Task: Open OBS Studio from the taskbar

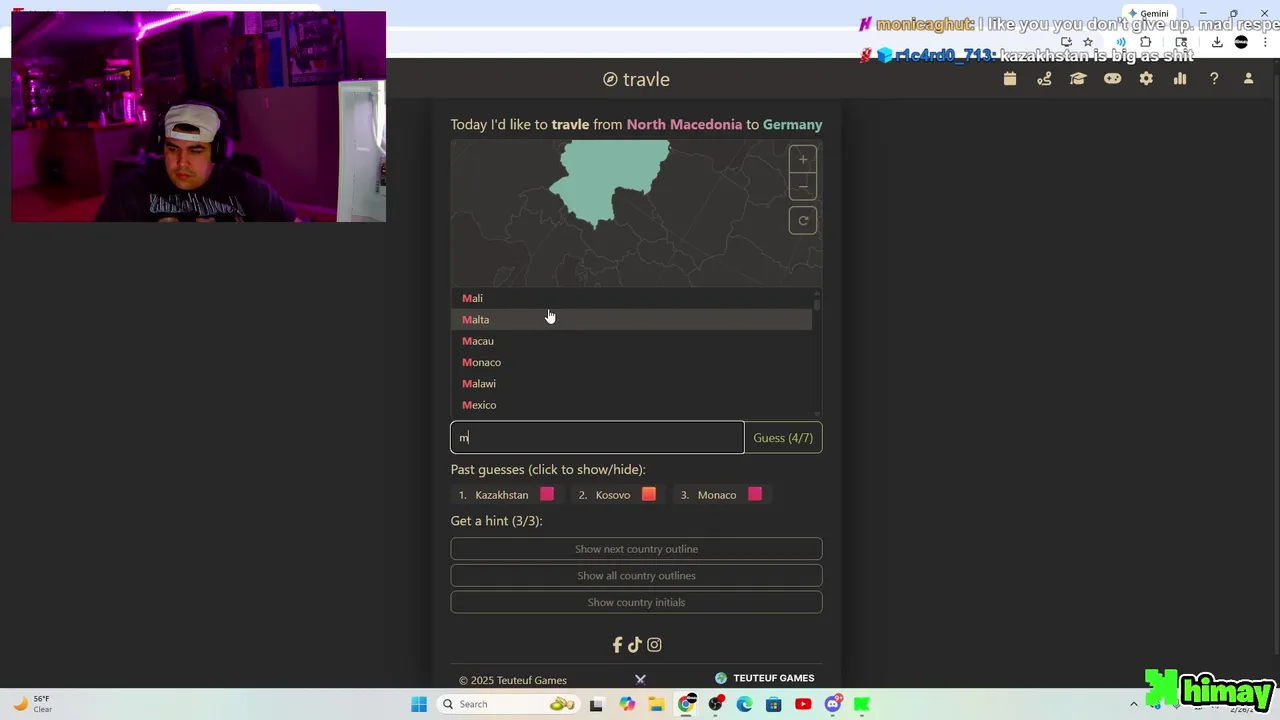Action: click(x=715, y=704)
